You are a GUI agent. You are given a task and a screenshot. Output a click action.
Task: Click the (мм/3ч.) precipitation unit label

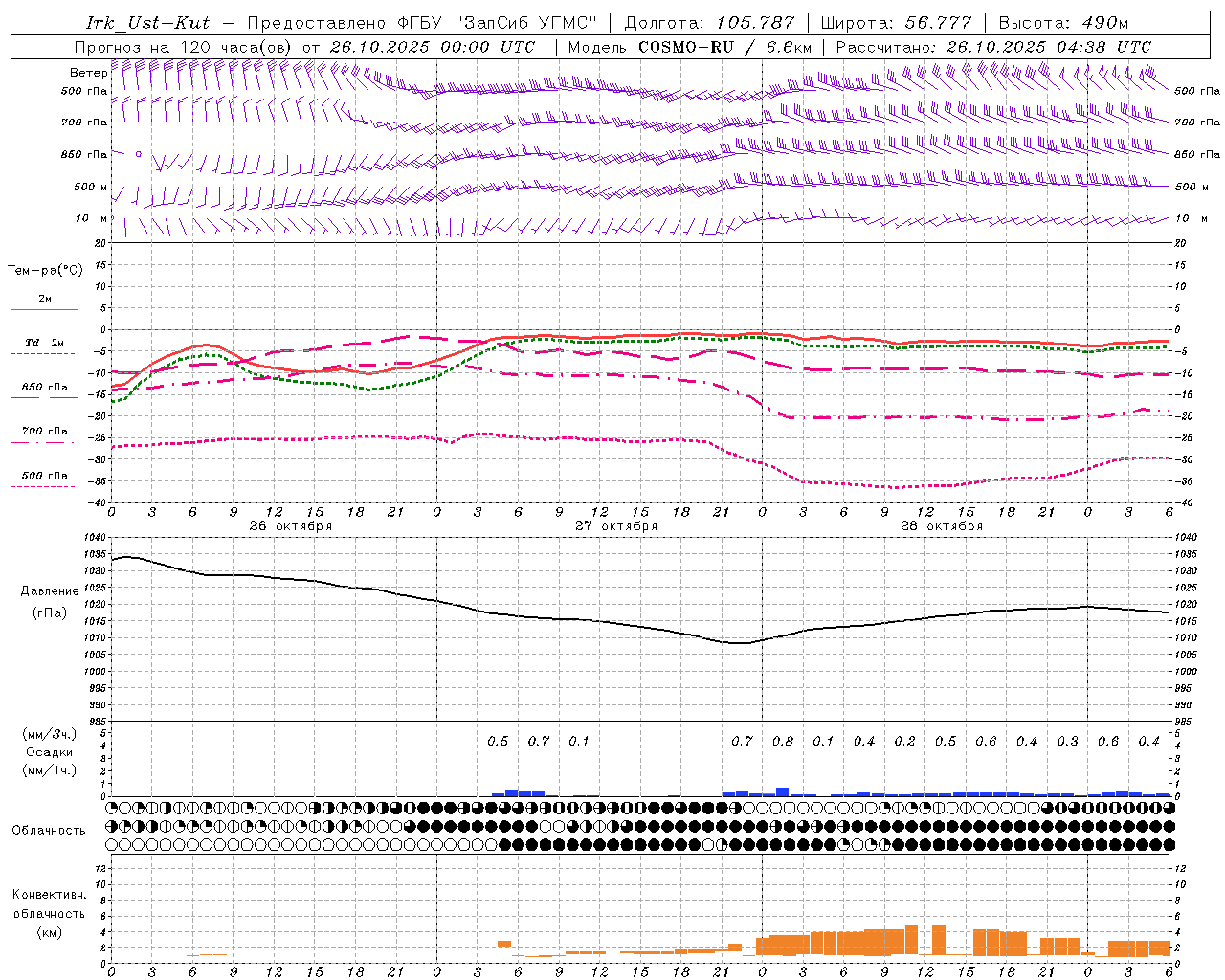coord(50,734)
